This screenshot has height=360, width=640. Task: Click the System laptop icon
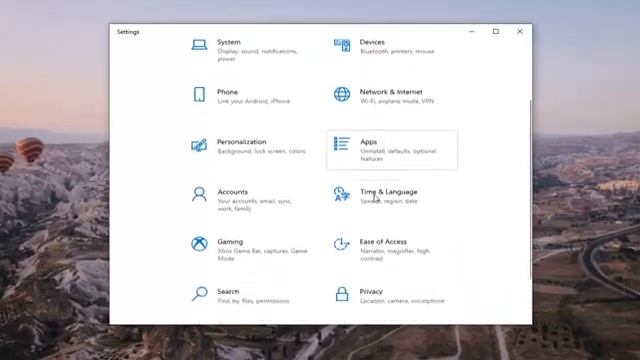199,44
